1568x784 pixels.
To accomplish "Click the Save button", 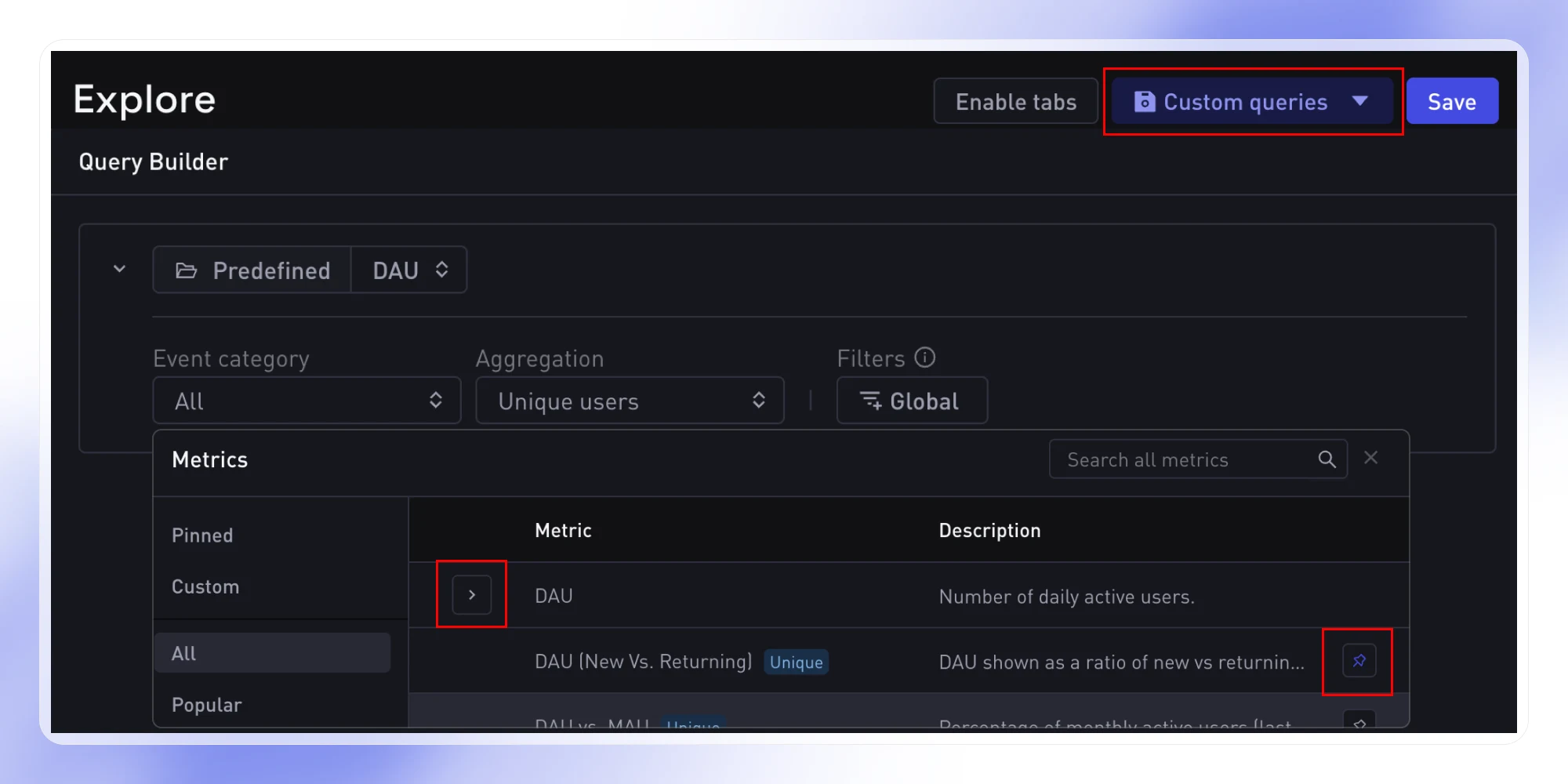I will (x=1451, y=100).
